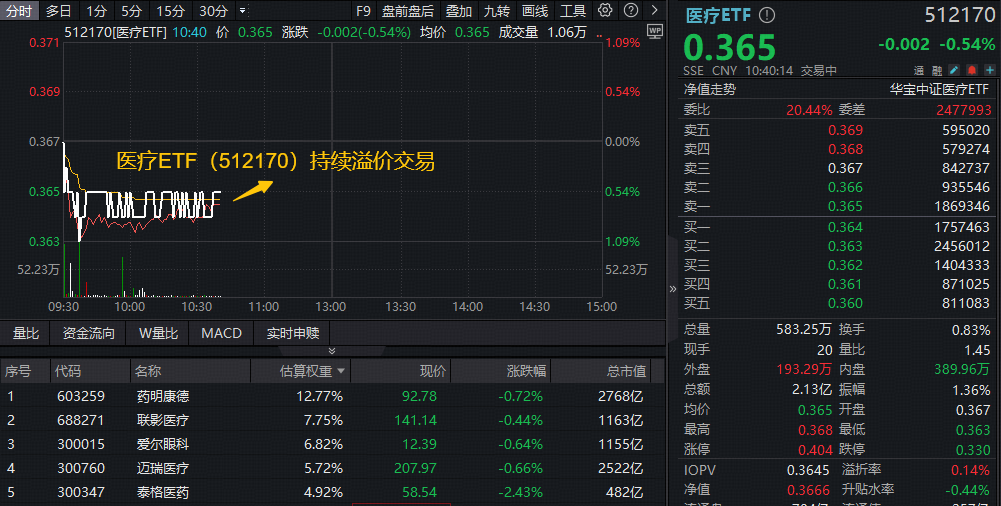The width and height of the screenshot is (1001, 506).
Task: Open the 工具 tools button
Action: 573,11
